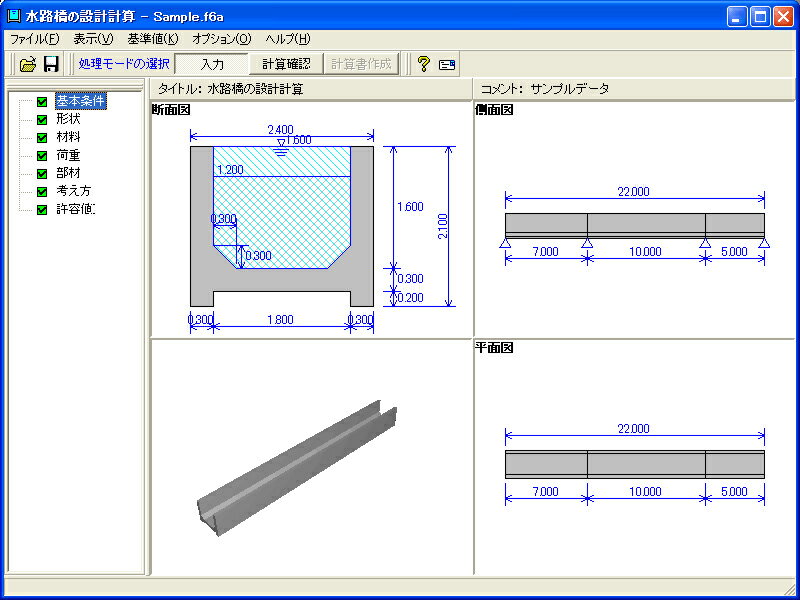Click the green check icon beside 部材
This screenshot has height=600, width=800.
pos(42,174)
